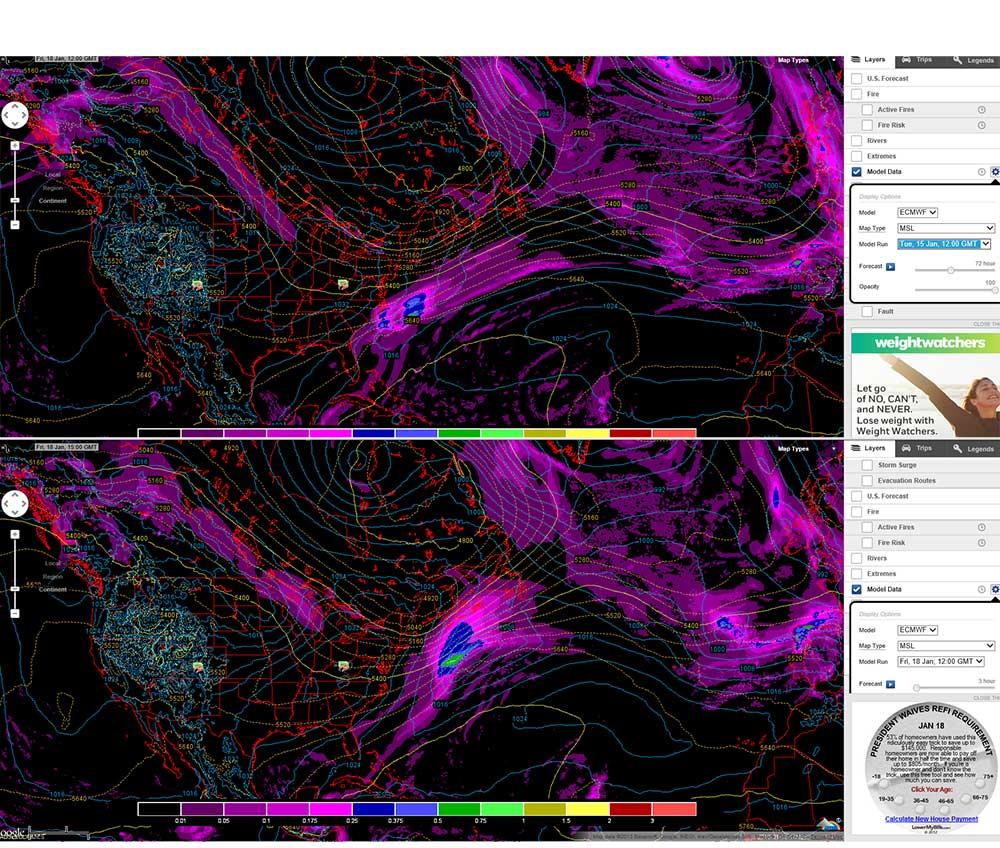Select Region zoom level on bottom map

(x=53, y=577)
